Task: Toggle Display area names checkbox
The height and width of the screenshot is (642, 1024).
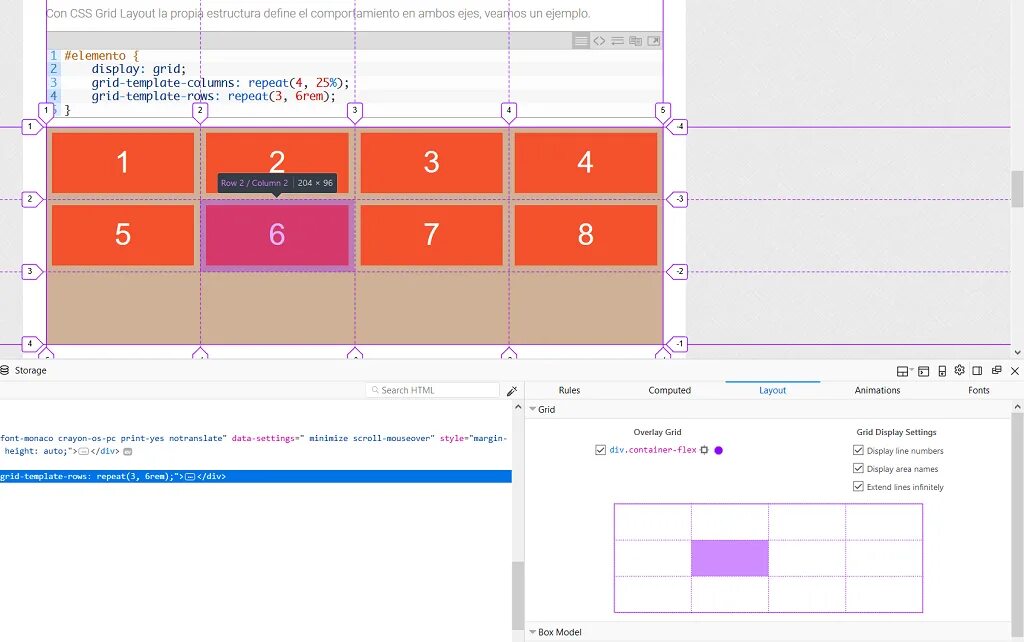Action: click(858, 468)
